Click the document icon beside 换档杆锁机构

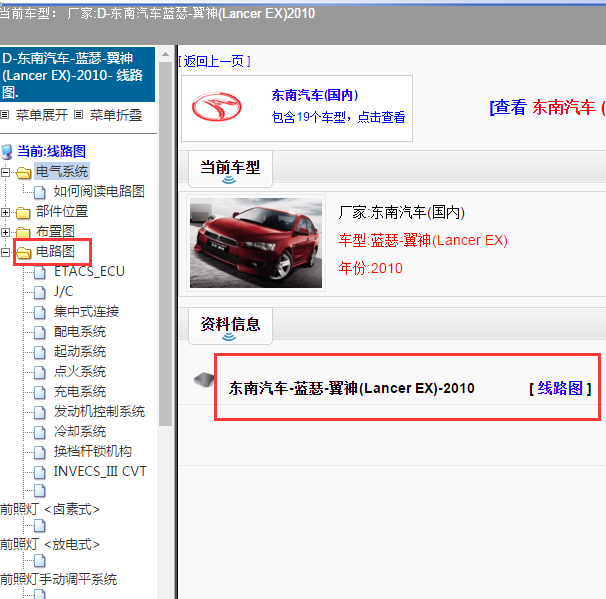(39, 452)
